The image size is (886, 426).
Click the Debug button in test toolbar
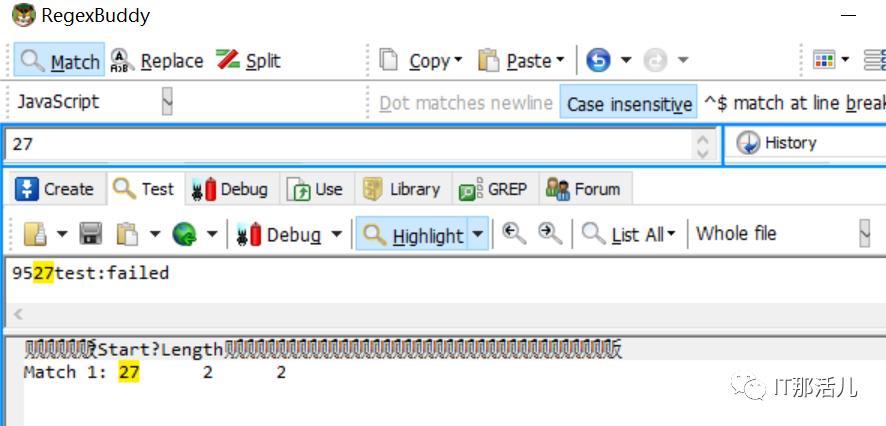[279, 234]
